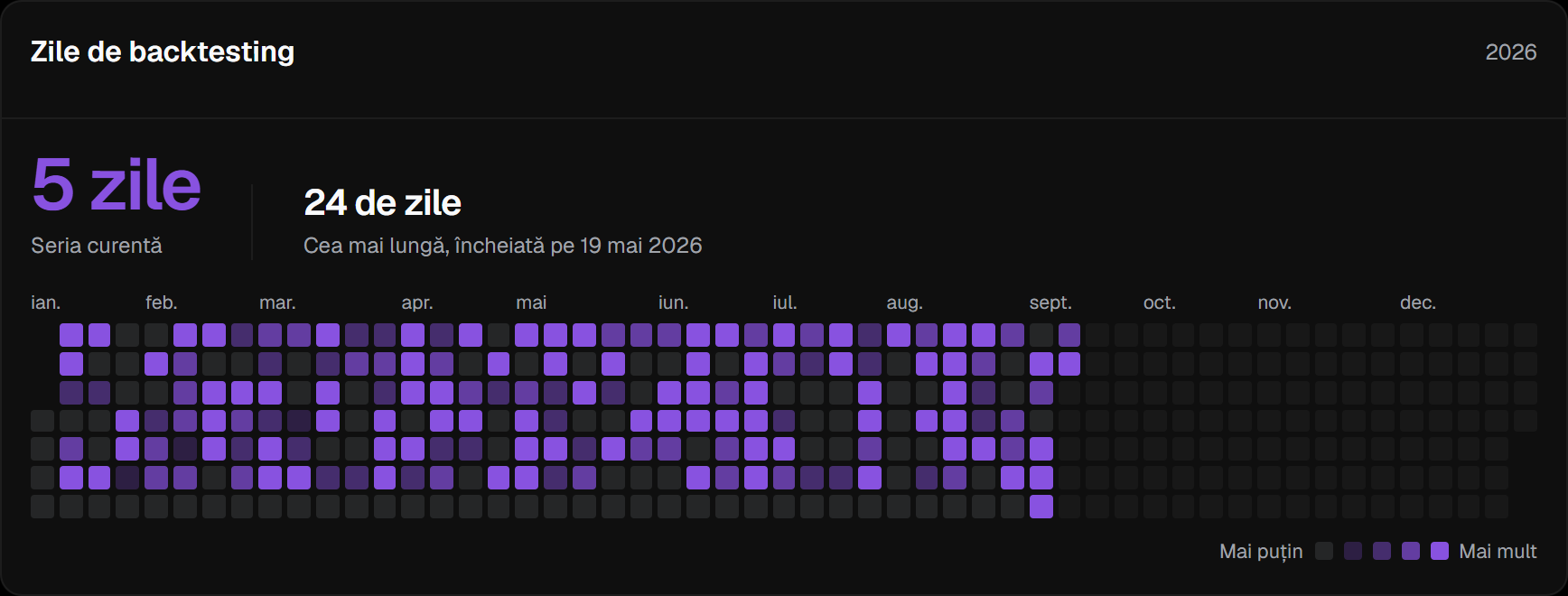Click the brightest purple legend swatch beside "Mai mult"
The height and width of the screenshot is (596, 1568).
click(1440, 551)
